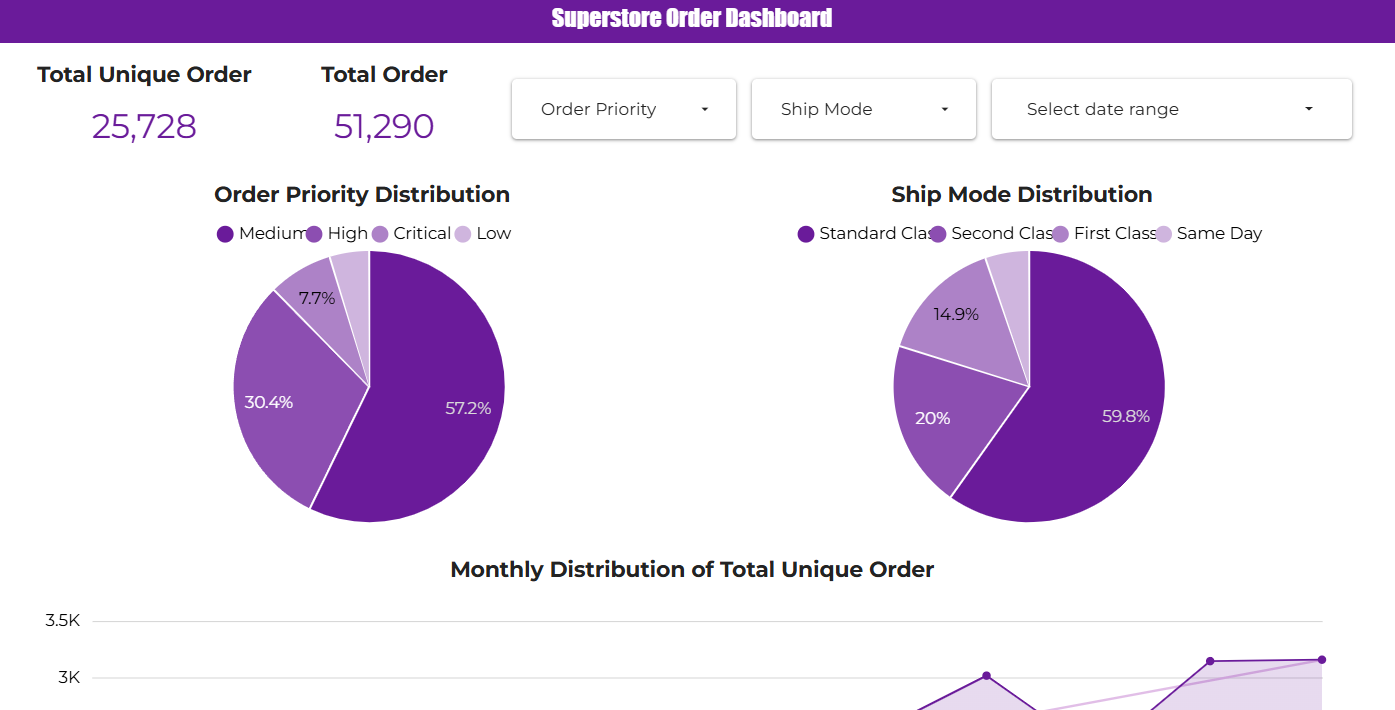The width and height of the screenshot is (1395, 710).
Task: Click a data point on the monthly trend line
Action: click(x=986, y=676)
